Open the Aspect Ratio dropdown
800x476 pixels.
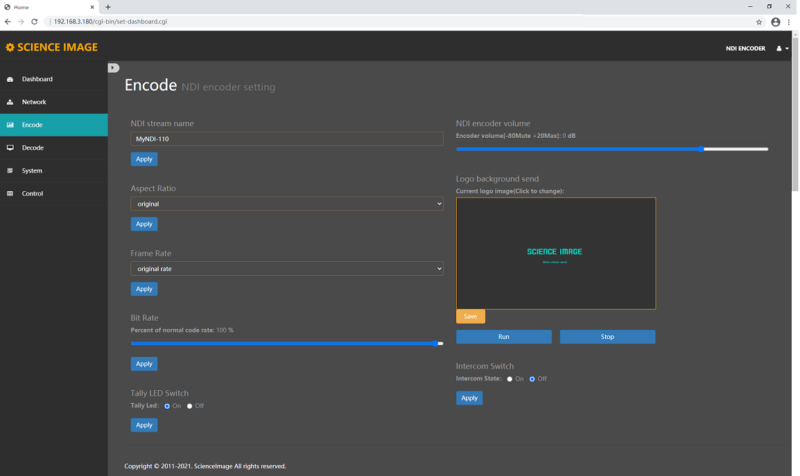(x=286, y=204)
